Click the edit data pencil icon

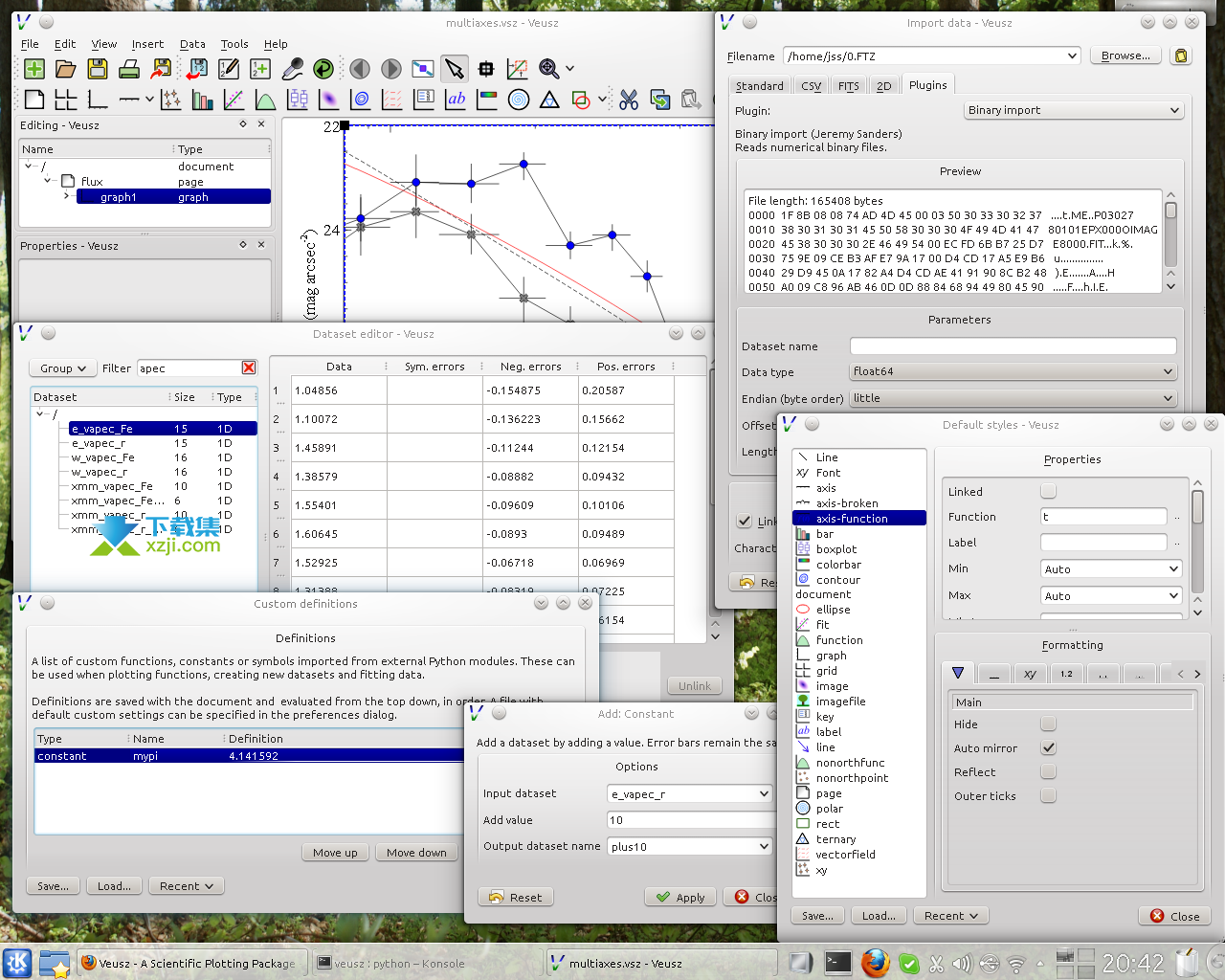(x=229, y=68)
